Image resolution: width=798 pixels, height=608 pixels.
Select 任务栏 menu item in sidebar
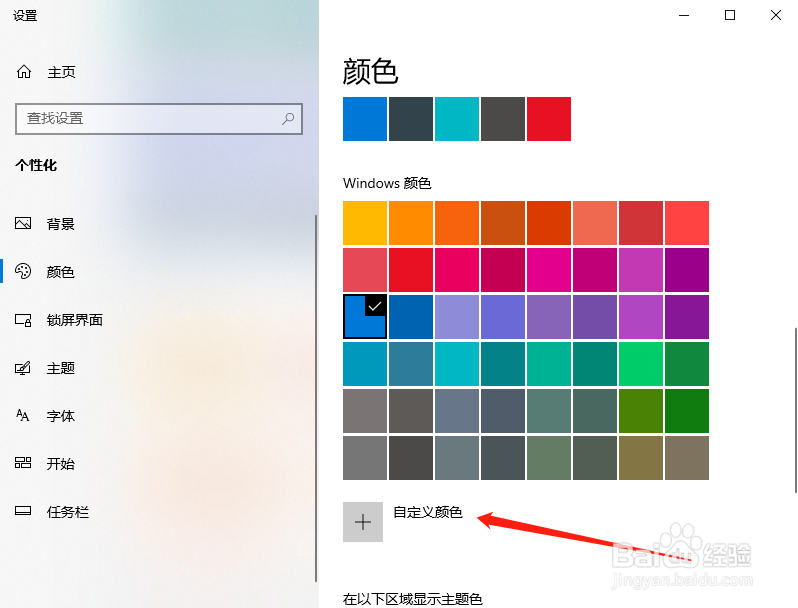[x=68, y=512]
